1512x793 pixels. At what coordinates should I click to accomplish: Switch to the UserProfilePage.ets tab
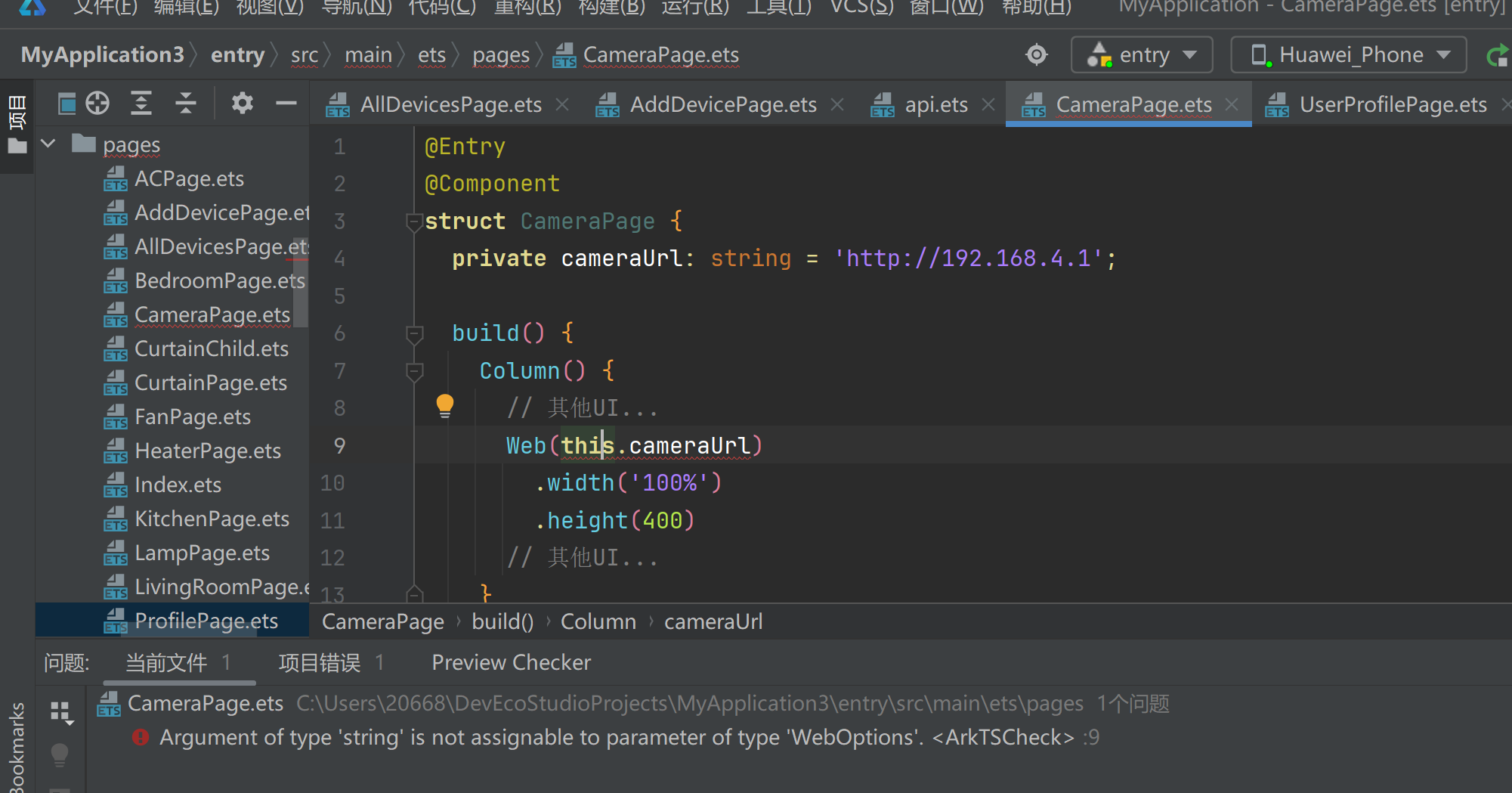pos(1393,104)
